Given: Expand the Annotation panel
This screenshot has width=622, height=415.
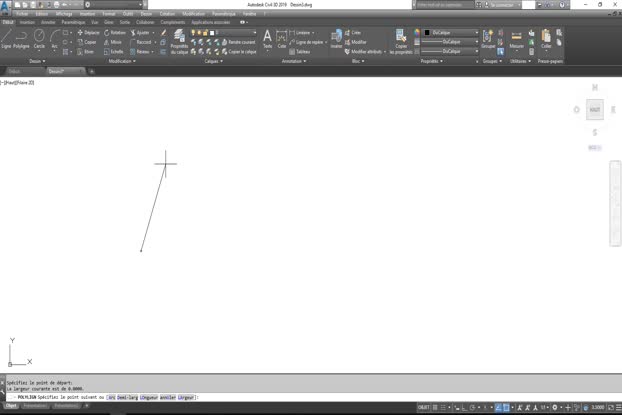Looking at the screenshot, I should pyautogui.click(x=294, y=61).
